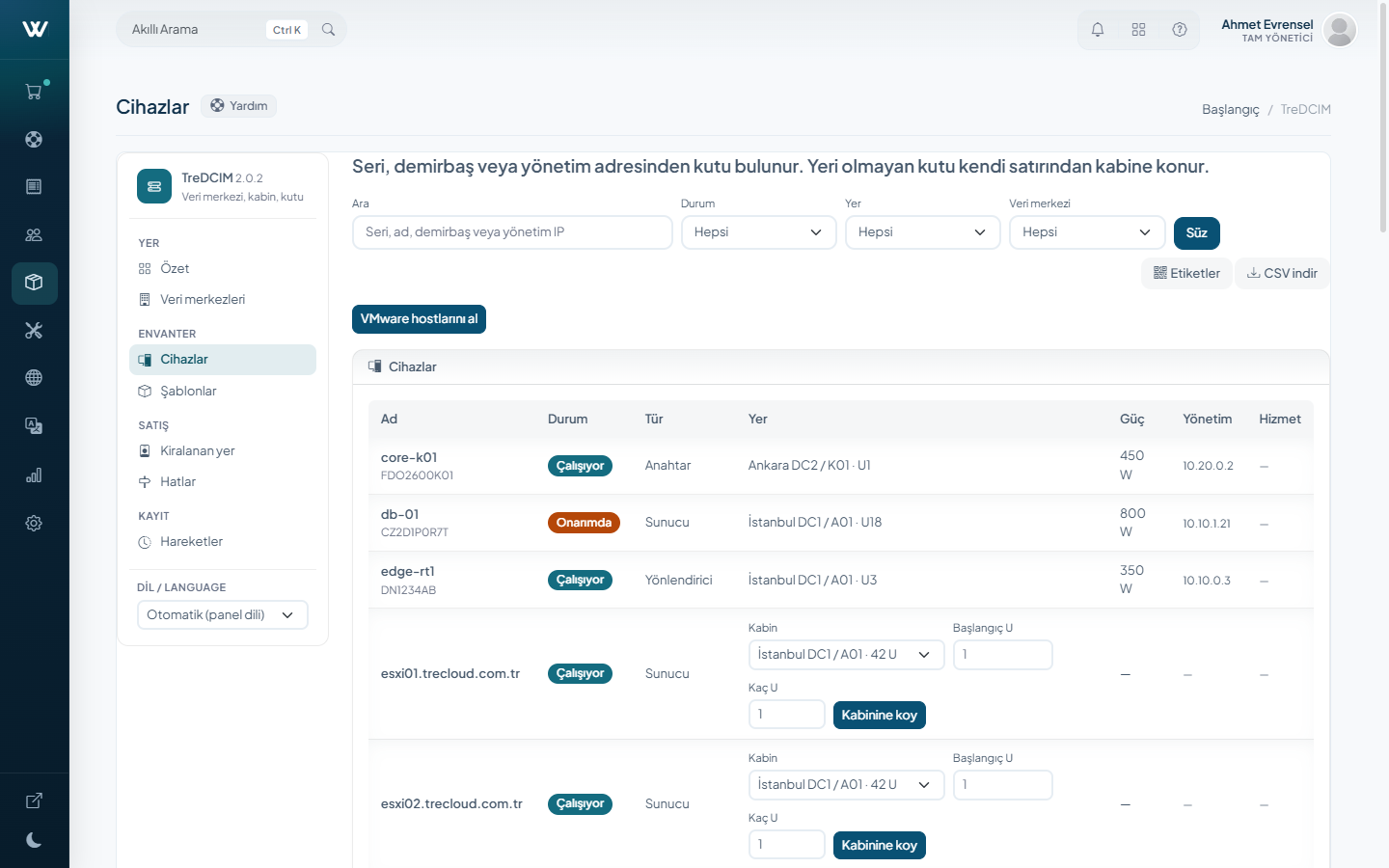This screenshot has height=868, width=1389.
Task: Click the search magnifier icon
Action: point(328,30)
